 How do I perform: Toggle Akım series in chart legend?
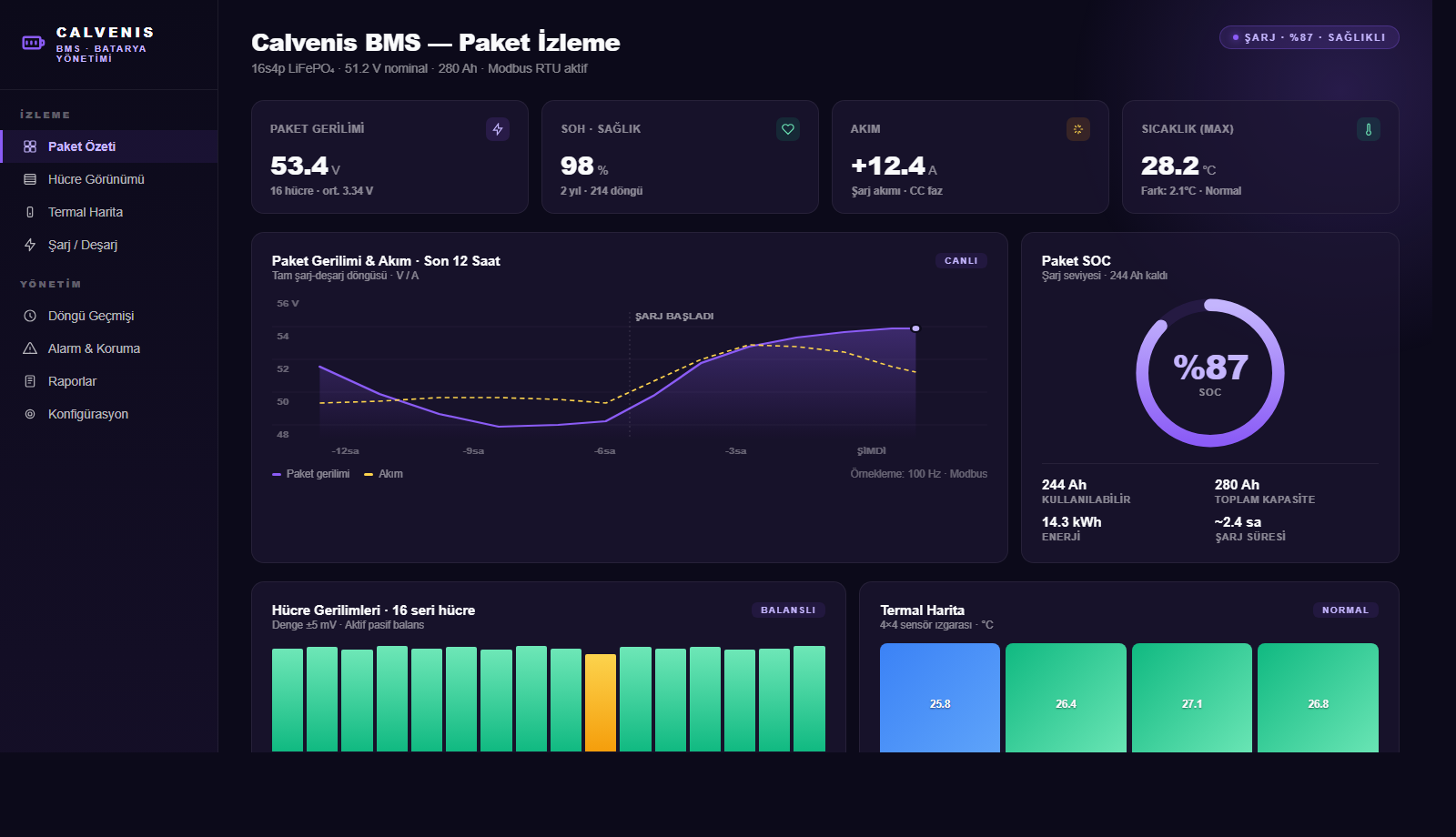[384, 474]
